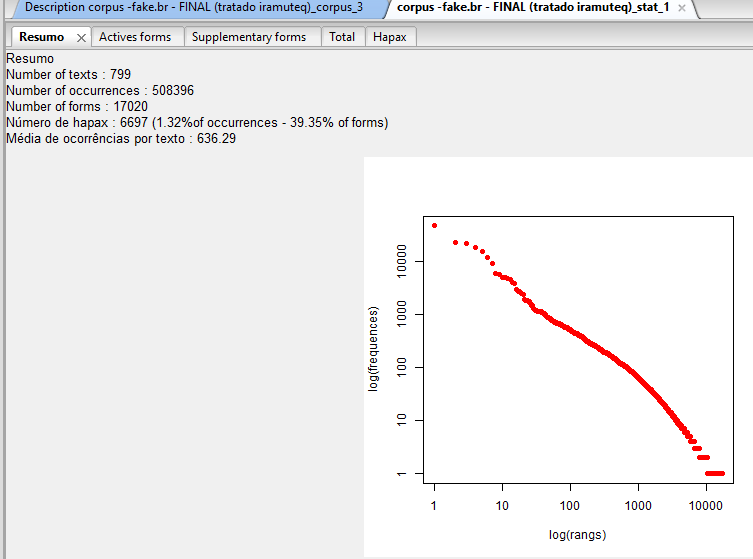This screenshot has height=559, width=753.
Task: Click the 'Média de ocorrências por texto' line
Action: pyautogui.click(x=121, y=139)
